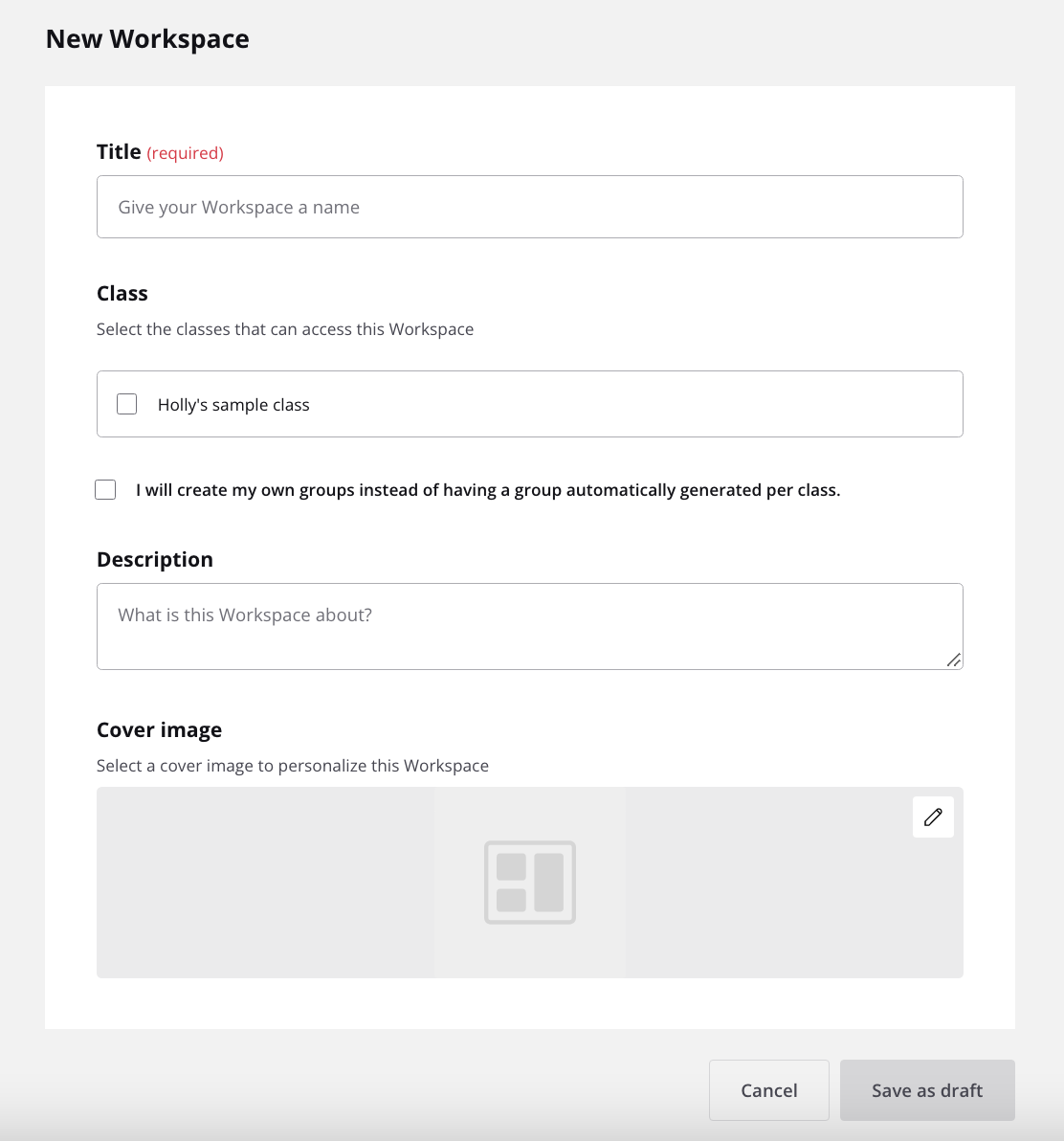This screenshot has height=1141, width=1064.
Task: Cancel creating the new workspace
Action: 768,1090
